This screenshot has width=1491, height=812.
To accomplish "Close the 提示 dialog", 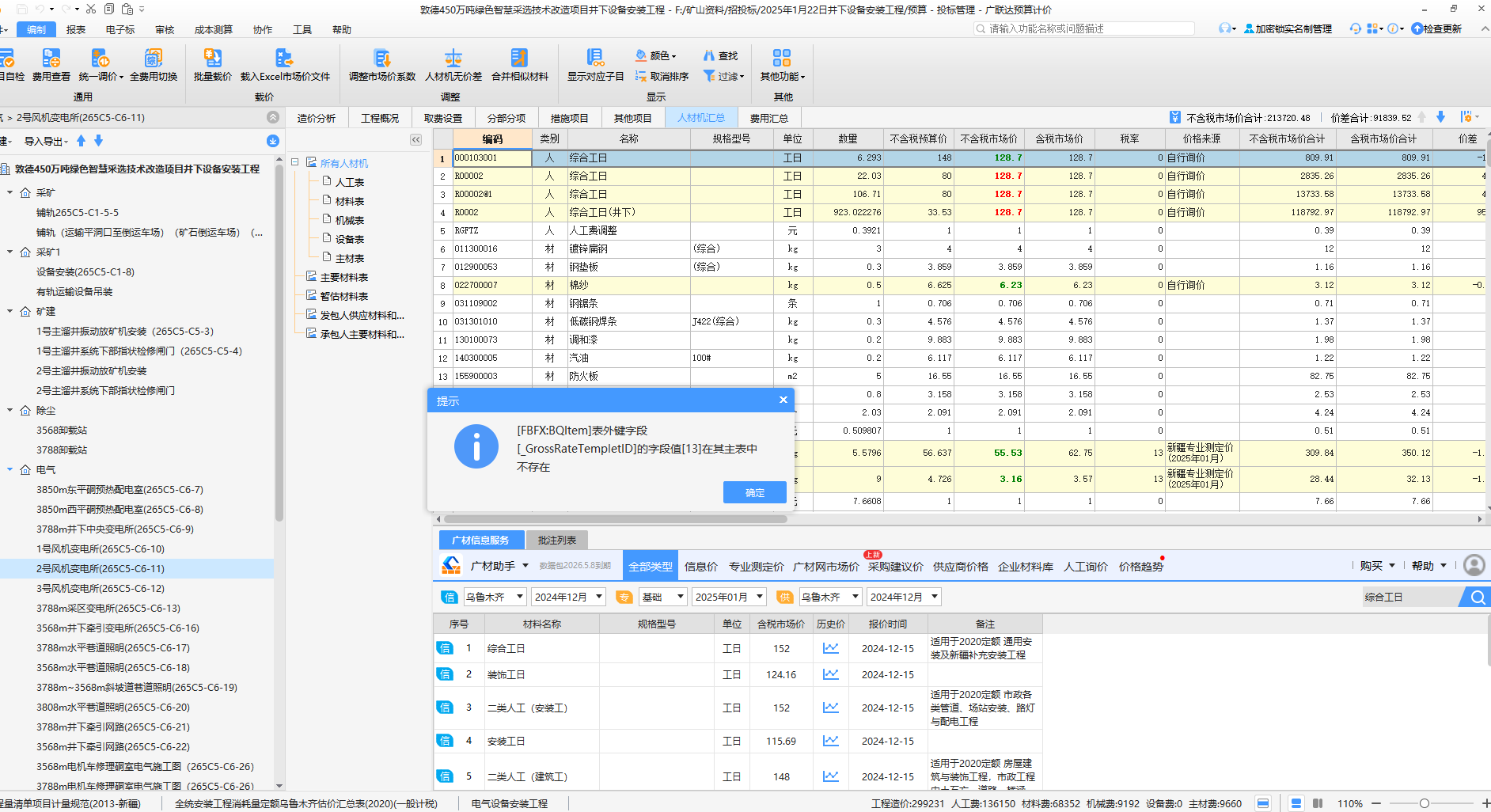I will 783,400.
